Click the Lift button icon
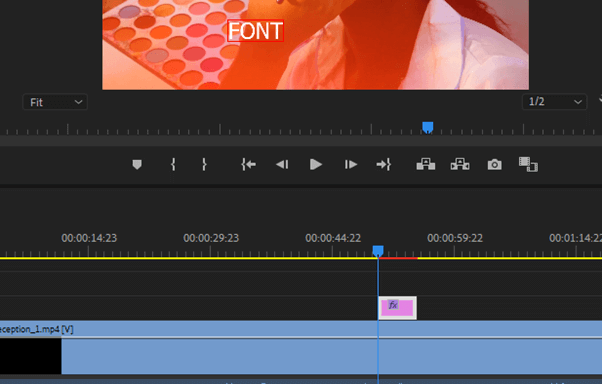Viewport: 602px width, 384px height. tap(426, 164)
